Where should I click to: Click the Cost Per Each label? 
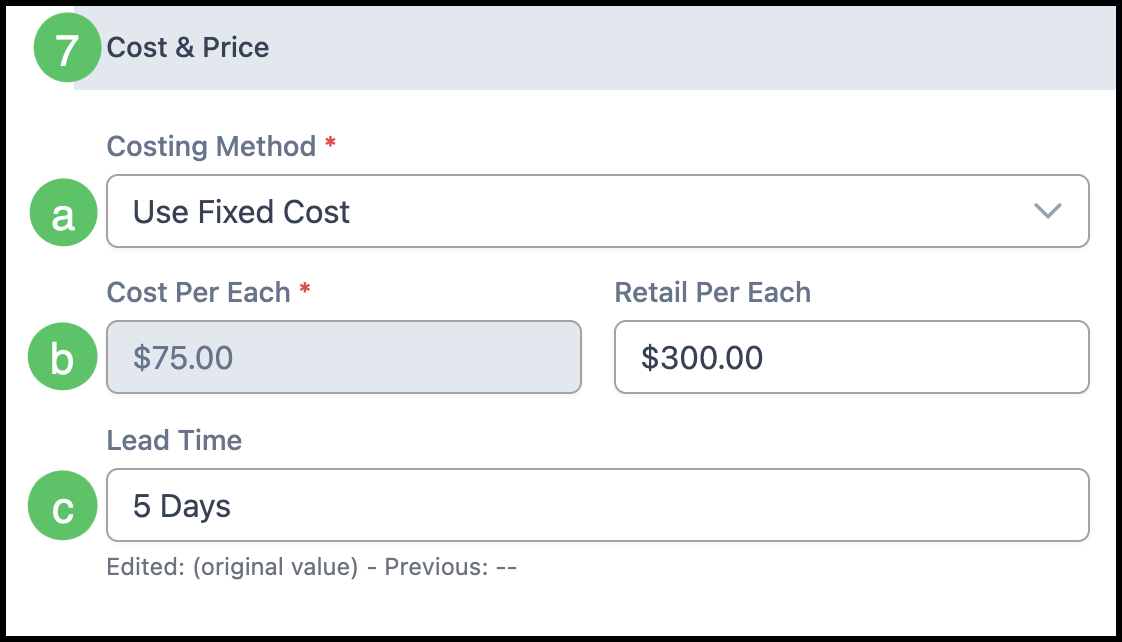pyautogui.click(x=198, y=293)
